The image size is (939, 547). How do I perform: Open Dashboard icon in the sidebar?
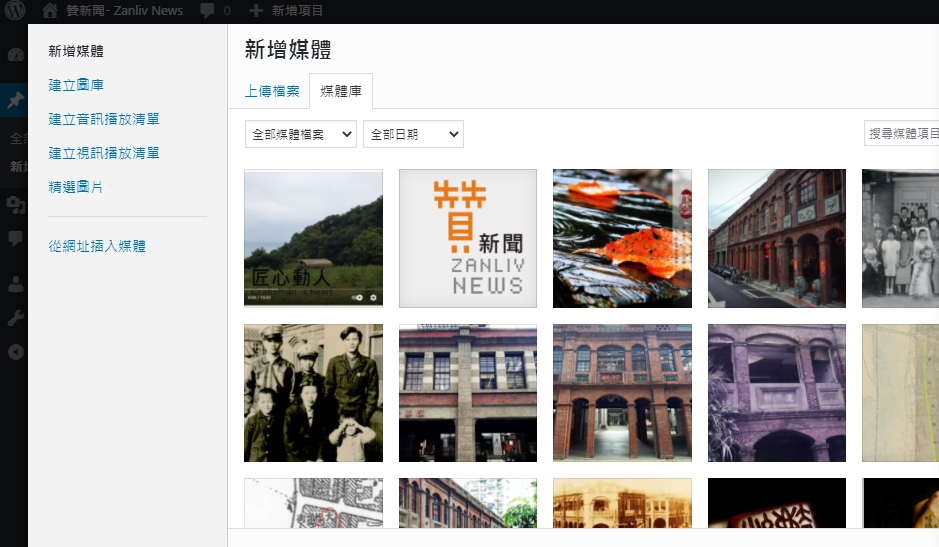pyautogui.click(x=16, y=55)
